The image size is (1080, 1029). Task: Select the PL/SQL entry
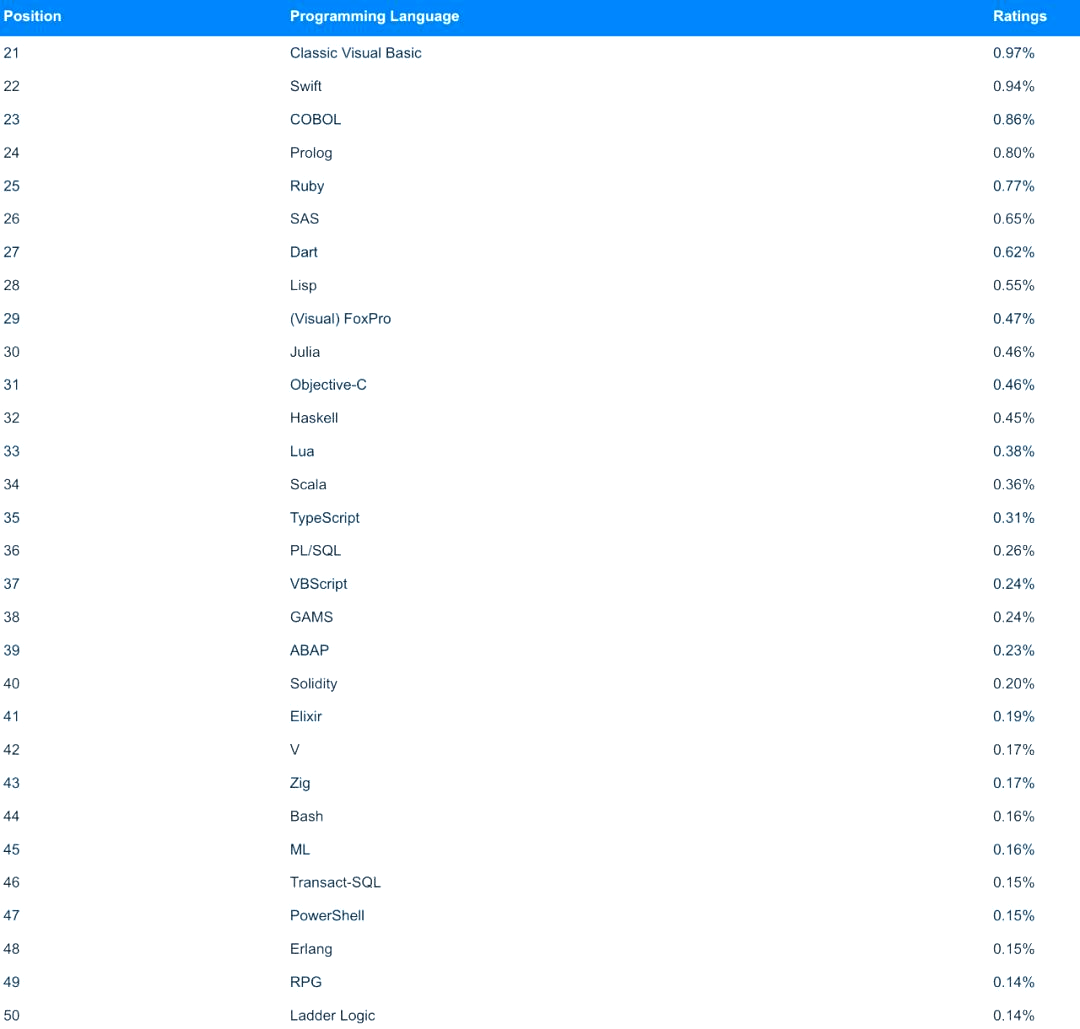tap(315, 551)
